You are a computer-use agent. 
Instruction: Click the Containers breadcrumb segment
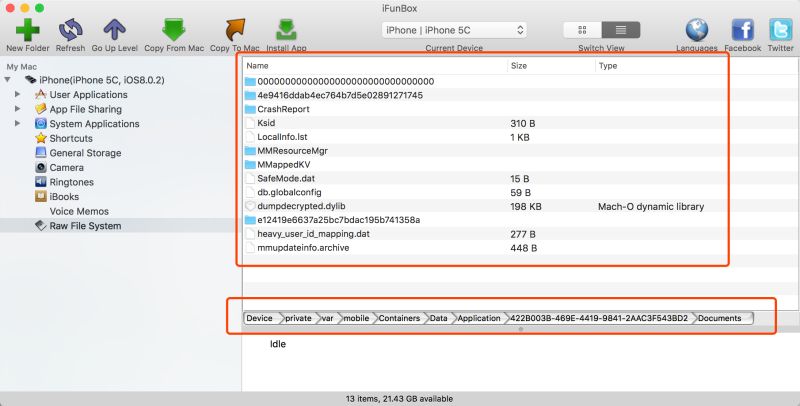399,318
